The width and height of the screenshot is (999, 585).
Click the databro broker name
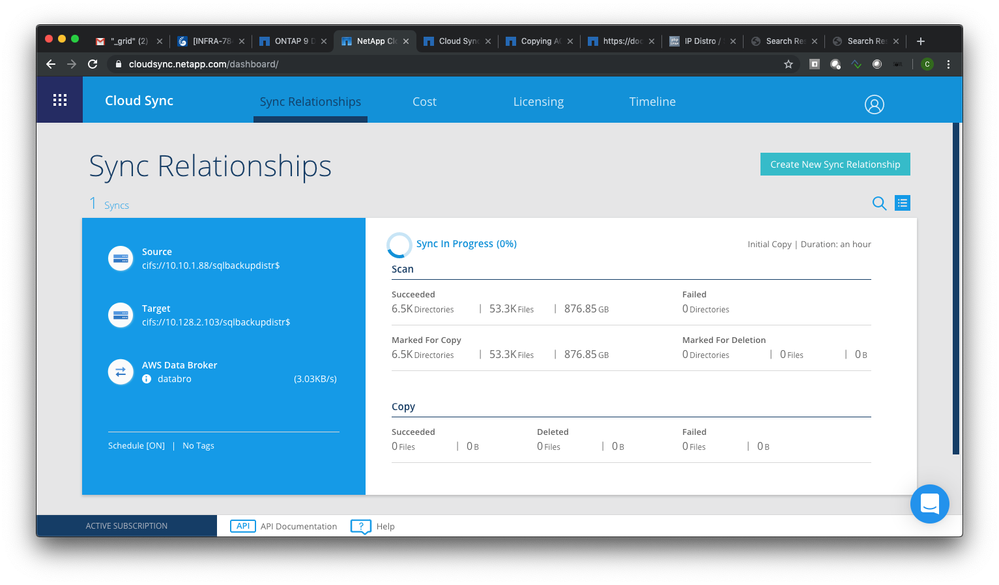(x=175, y=379)
